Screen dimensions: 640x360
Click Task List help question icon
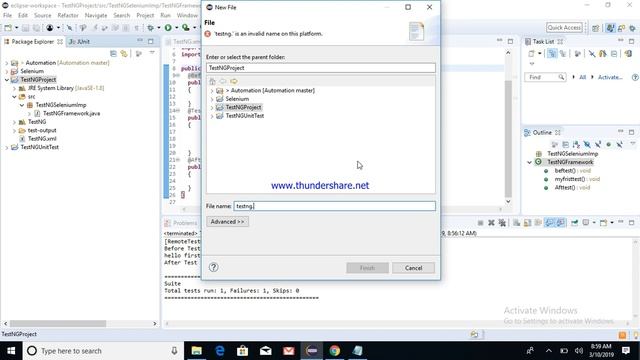635,77
